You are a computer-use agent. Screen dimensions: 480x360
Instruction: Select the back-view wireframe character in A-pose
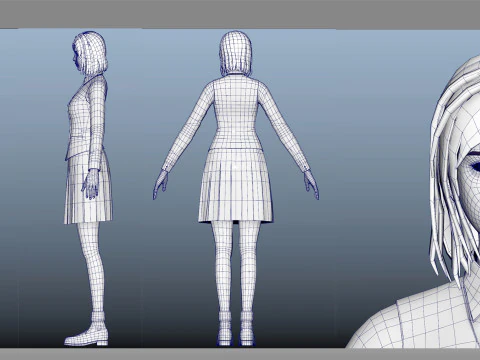pos(236,188)
